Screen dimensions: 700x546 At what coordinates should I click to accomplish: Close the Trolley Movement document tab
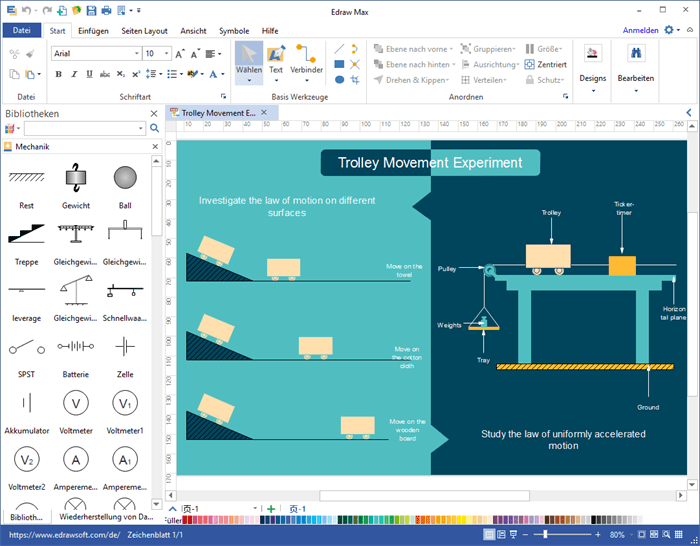pos(264,113)
